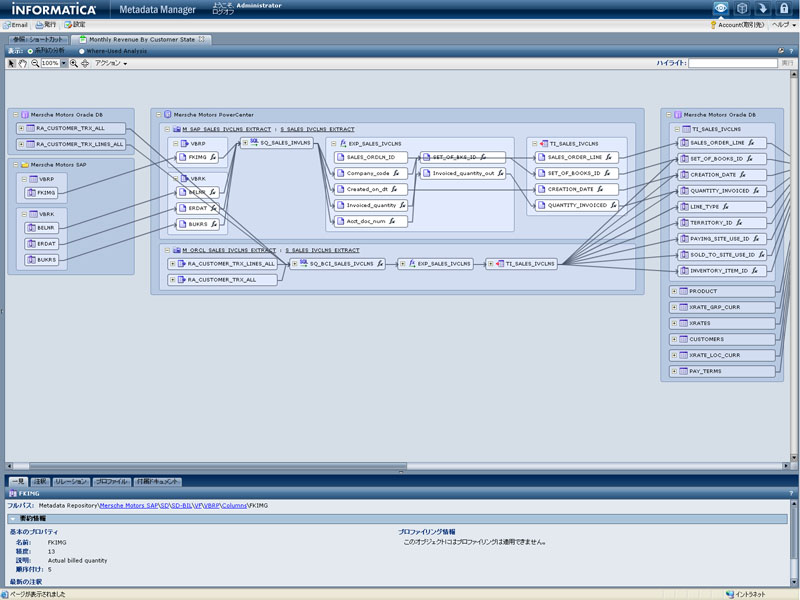This screenshot has width=800, height=600.
Task: Open the padlock Permissions icon
Action: (x=784, y=8)
